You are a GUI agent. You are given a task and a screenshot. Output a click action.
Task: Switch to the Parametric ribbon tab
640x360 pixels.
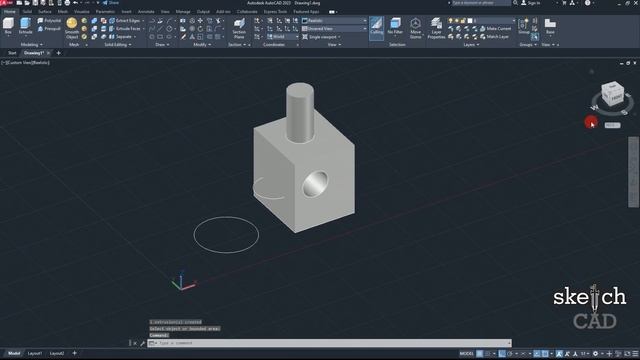pyautogui.click(x=105, y=12)
